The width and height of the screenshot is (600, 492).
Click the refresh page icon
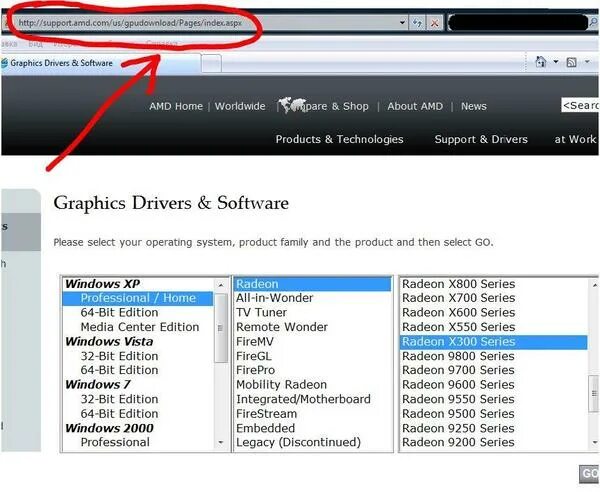coord(417,23)
